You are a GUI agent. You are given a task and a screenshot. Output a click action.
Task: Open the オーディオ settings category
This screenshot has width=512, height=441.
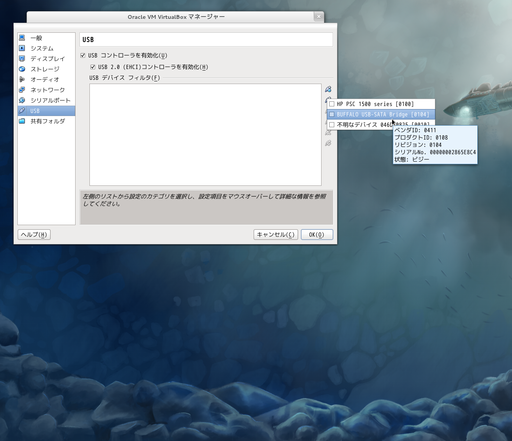46,79
